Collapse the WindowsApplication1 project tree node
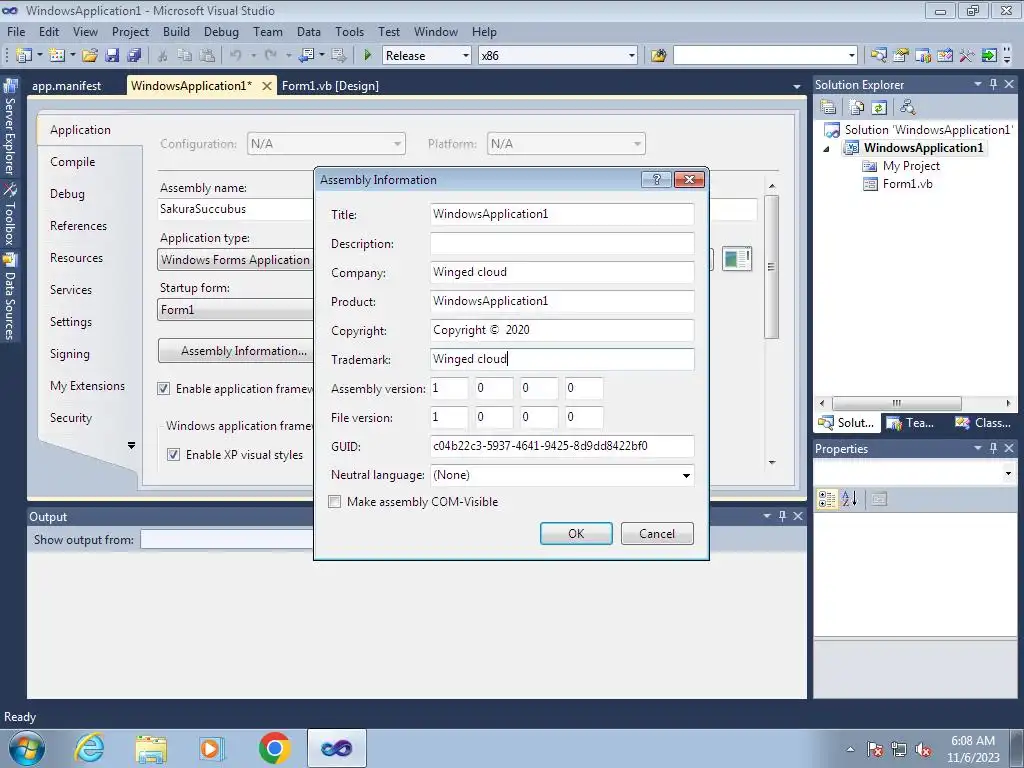The image size is (1024, 768). (x=826, y=148)
